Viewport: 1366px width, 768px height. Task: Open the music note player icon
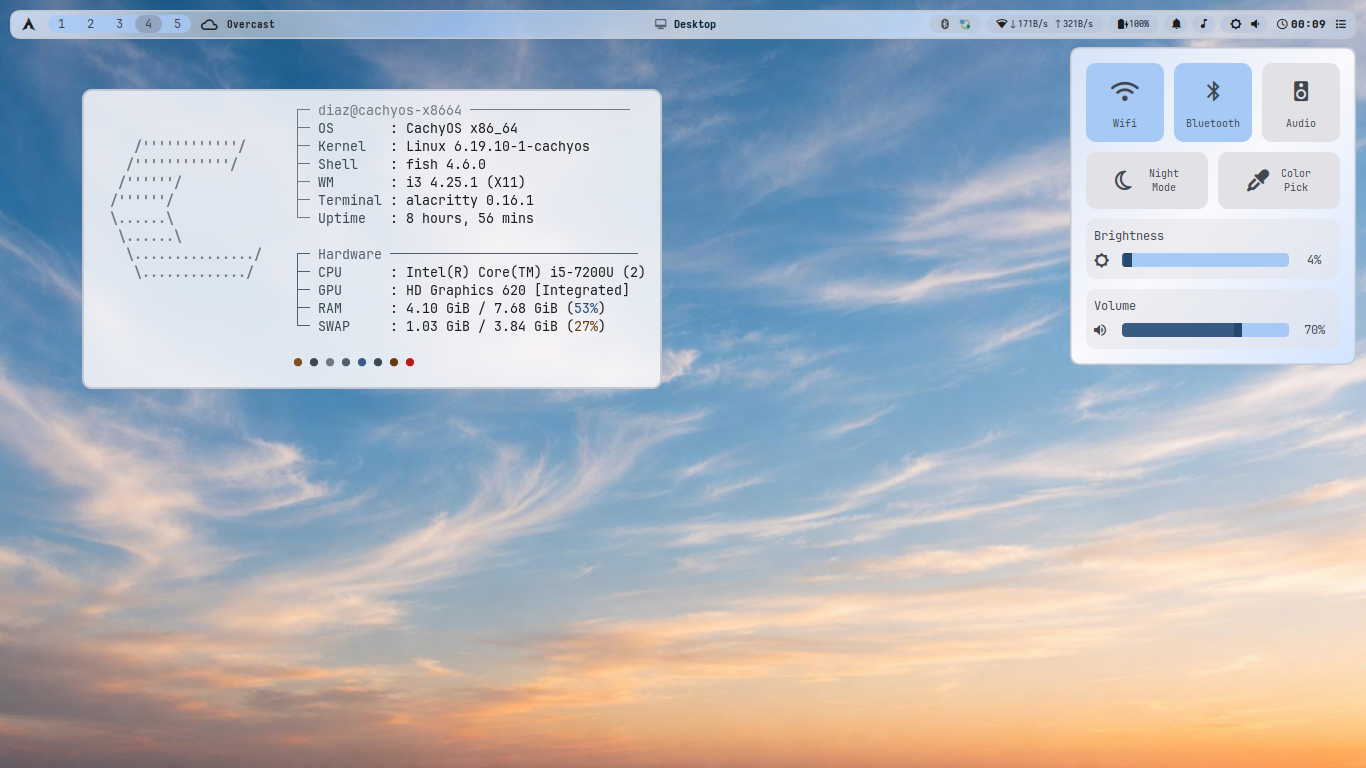(1204, 24)
